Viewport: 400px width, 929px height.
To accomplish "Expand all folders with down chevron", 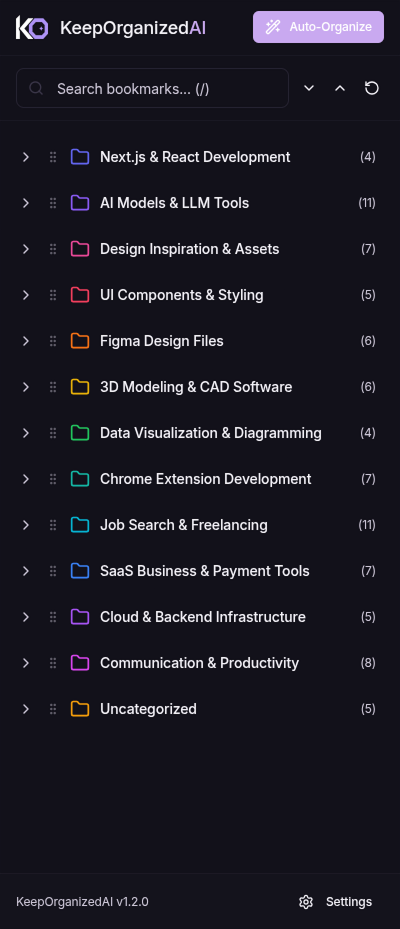I will click(309, 88).
